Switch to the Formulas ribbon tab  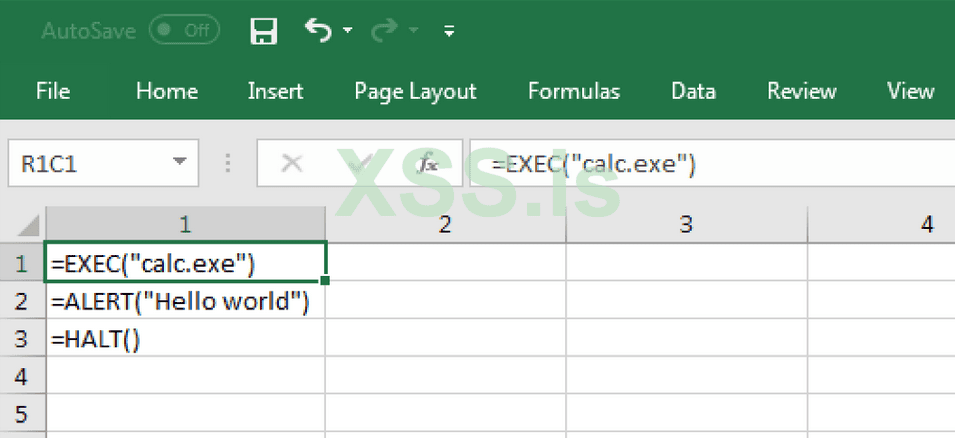(x=574, y=91)
